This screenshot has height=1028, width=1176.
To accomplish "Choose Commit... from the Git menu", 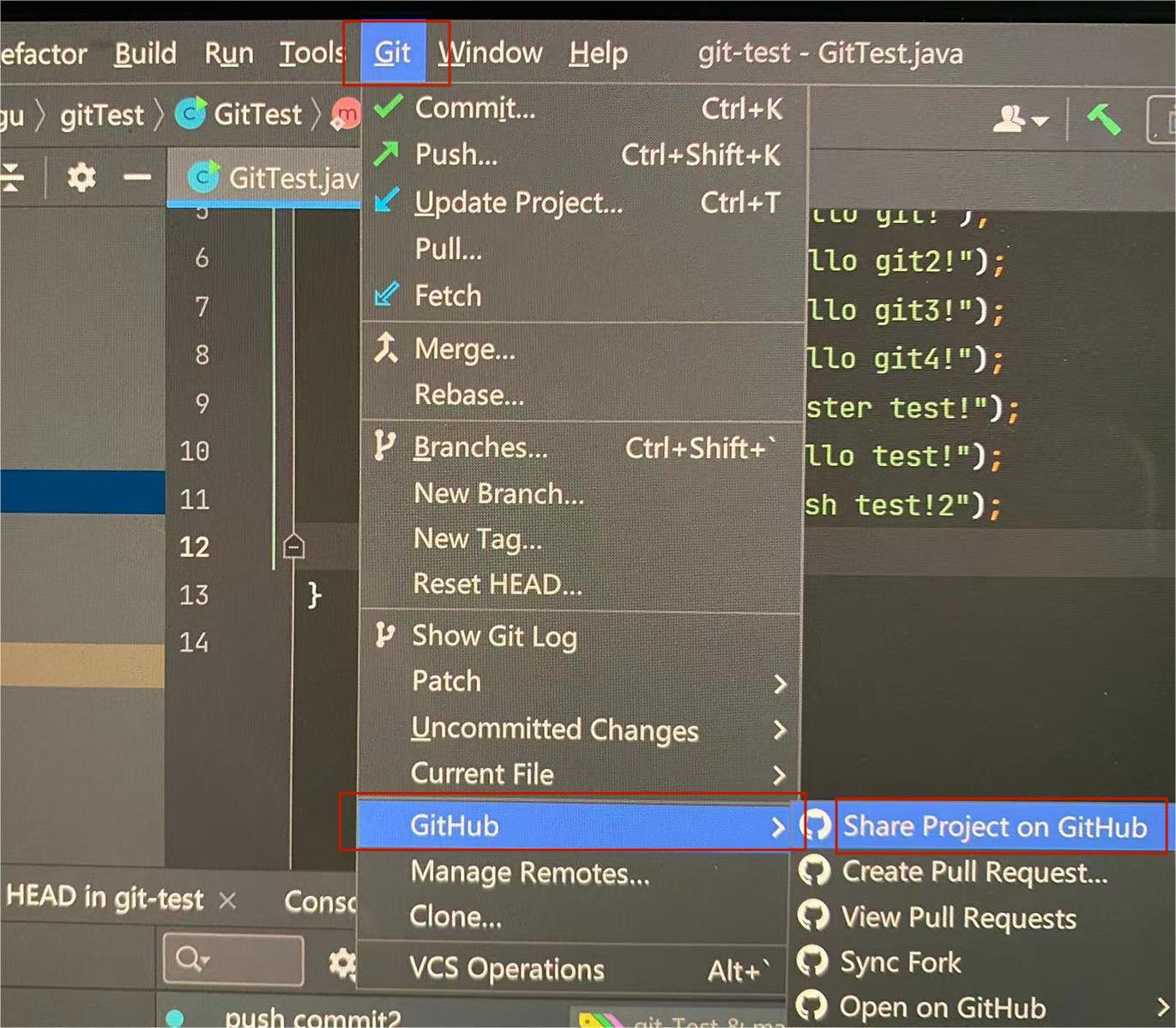I will click(583, 109).
